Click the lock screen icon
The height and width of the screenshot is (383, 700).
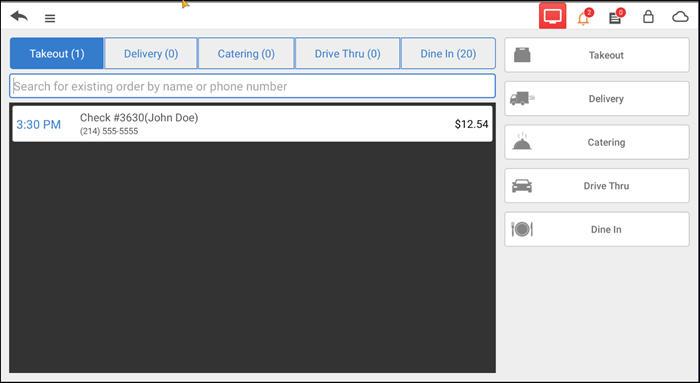tap(648, 17)
